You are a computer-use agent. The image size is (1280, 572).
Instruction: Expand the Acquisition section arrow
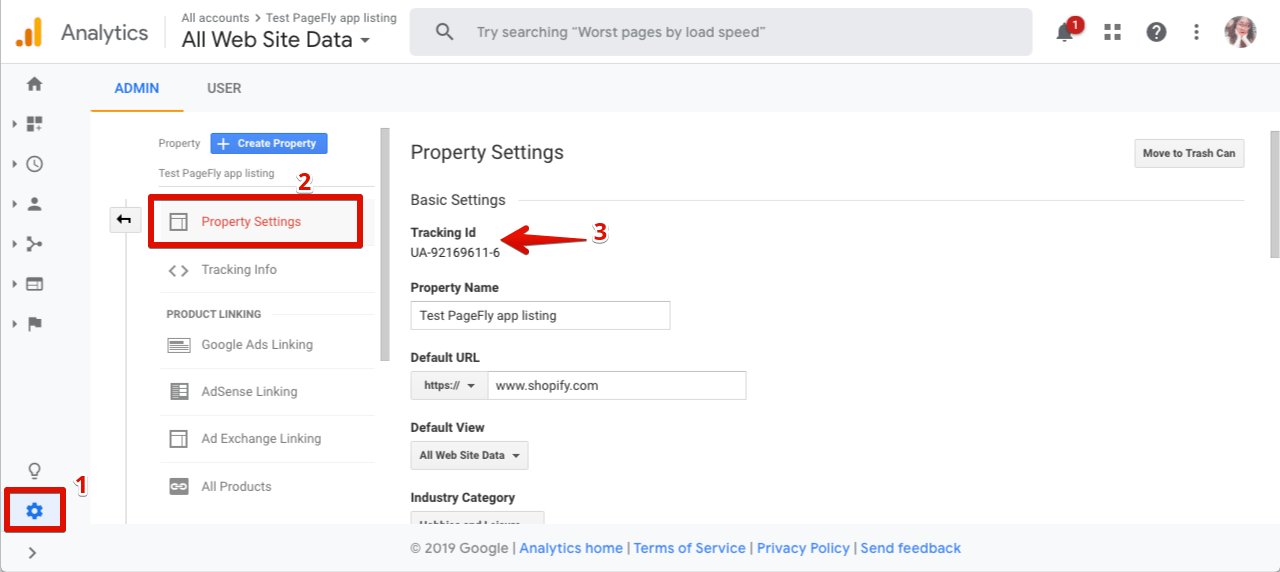14,244
